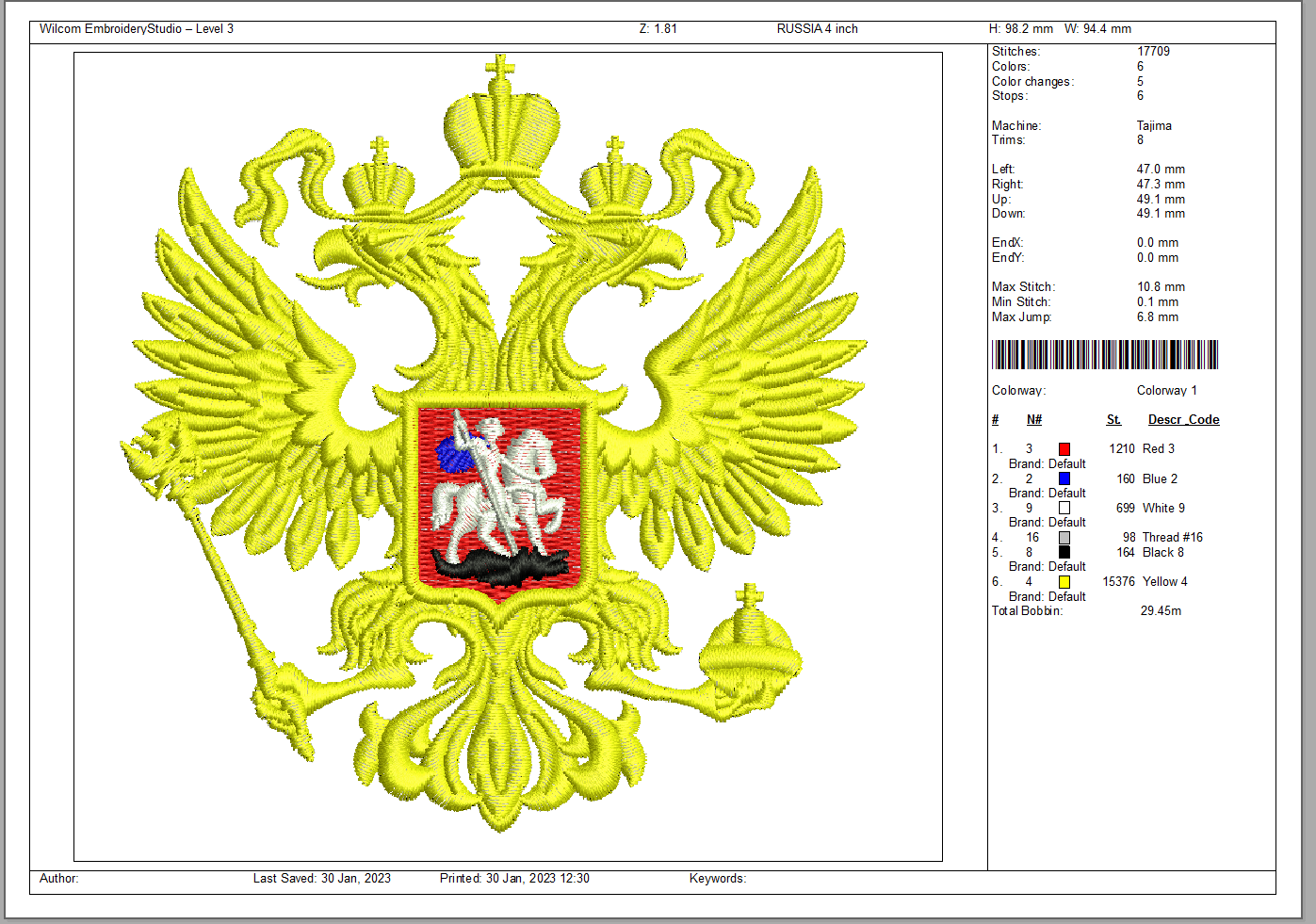Viewport: 1316px width, 924px height.
Task: Click the Machine value 'Tajima'
Action: click(x=1154, y=125)
